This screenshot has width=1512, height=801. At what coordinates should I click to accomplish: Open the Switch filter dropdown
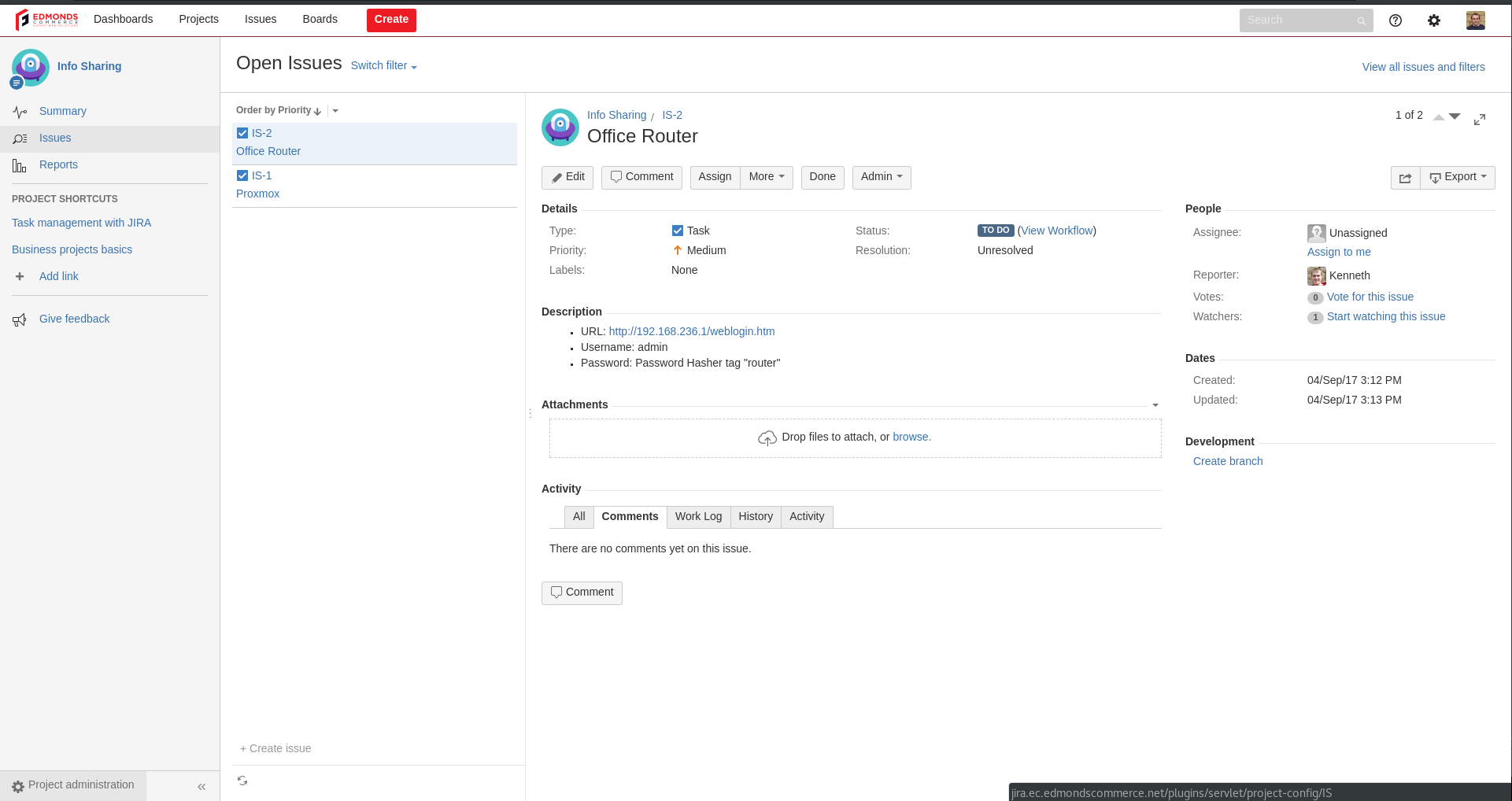[384, 66]
